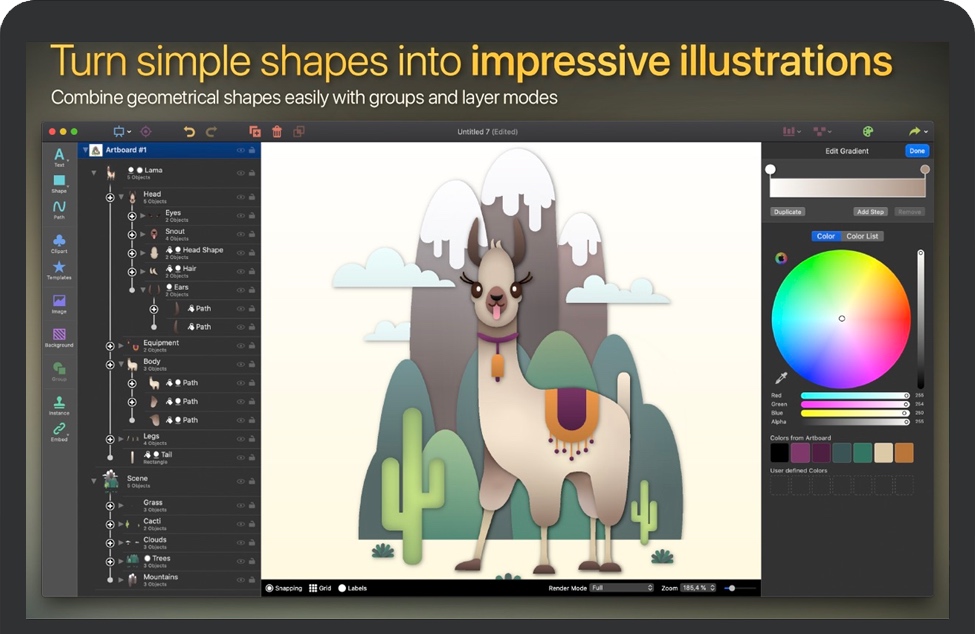Toggle the Snapping radio option

270,588
